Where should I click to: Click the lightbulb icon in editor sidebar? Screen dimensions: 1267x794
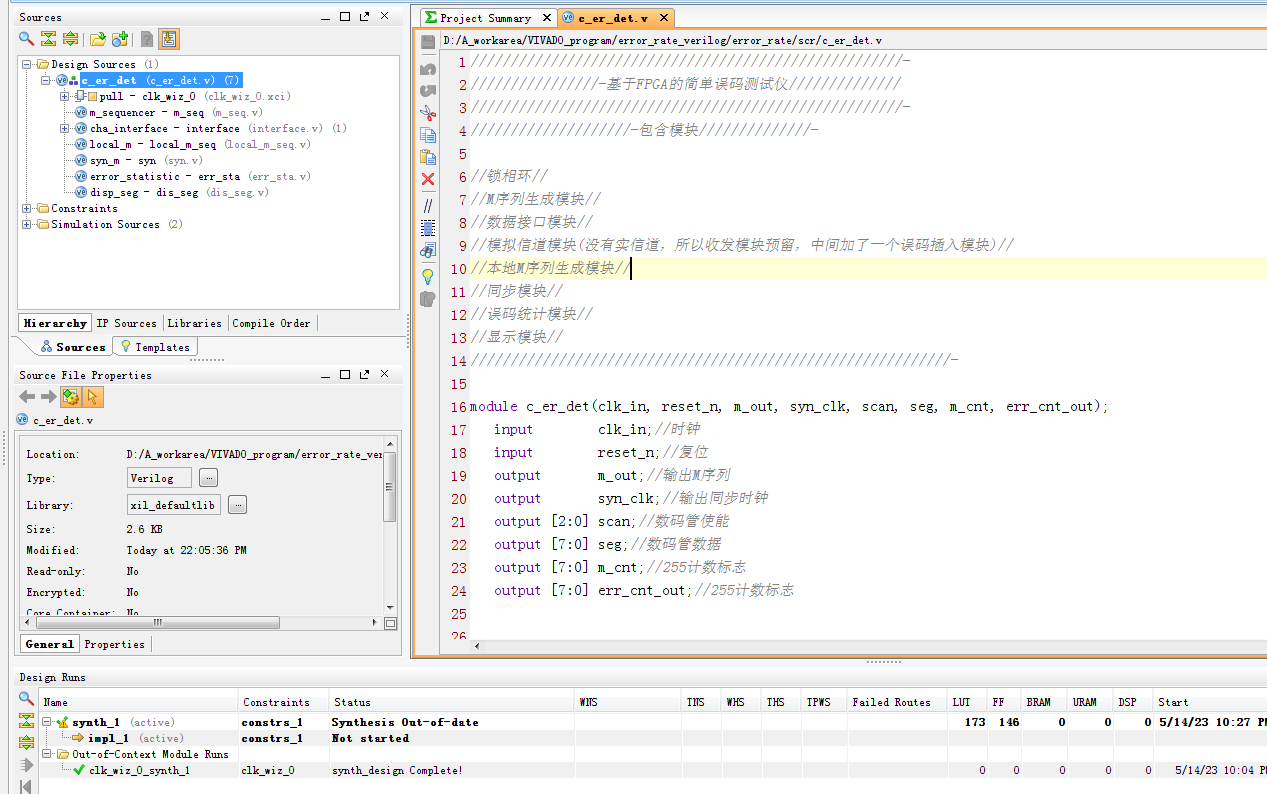click(428, 276)
